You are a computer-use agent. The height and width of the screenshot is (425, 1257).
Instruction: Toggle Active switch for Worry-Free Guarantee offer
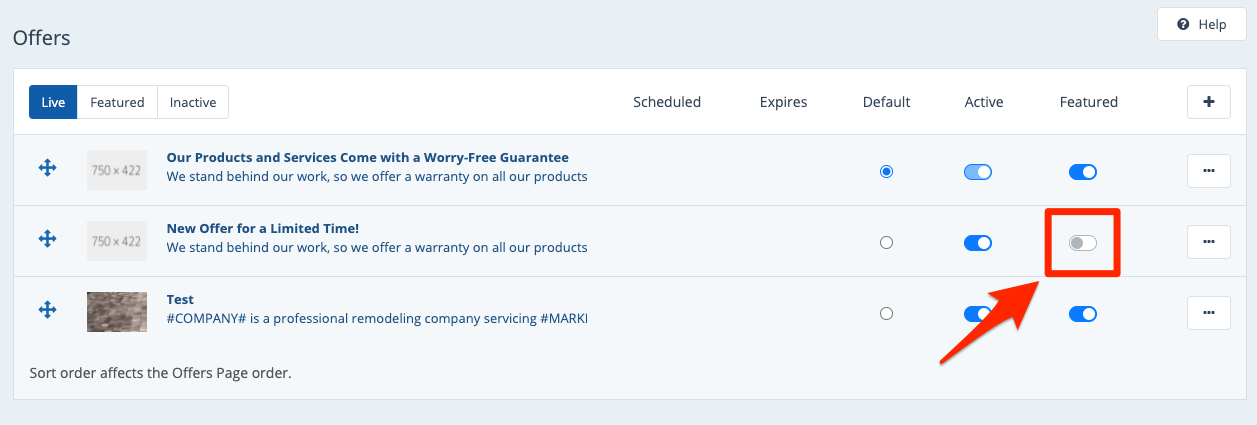[x=977, y=172]
